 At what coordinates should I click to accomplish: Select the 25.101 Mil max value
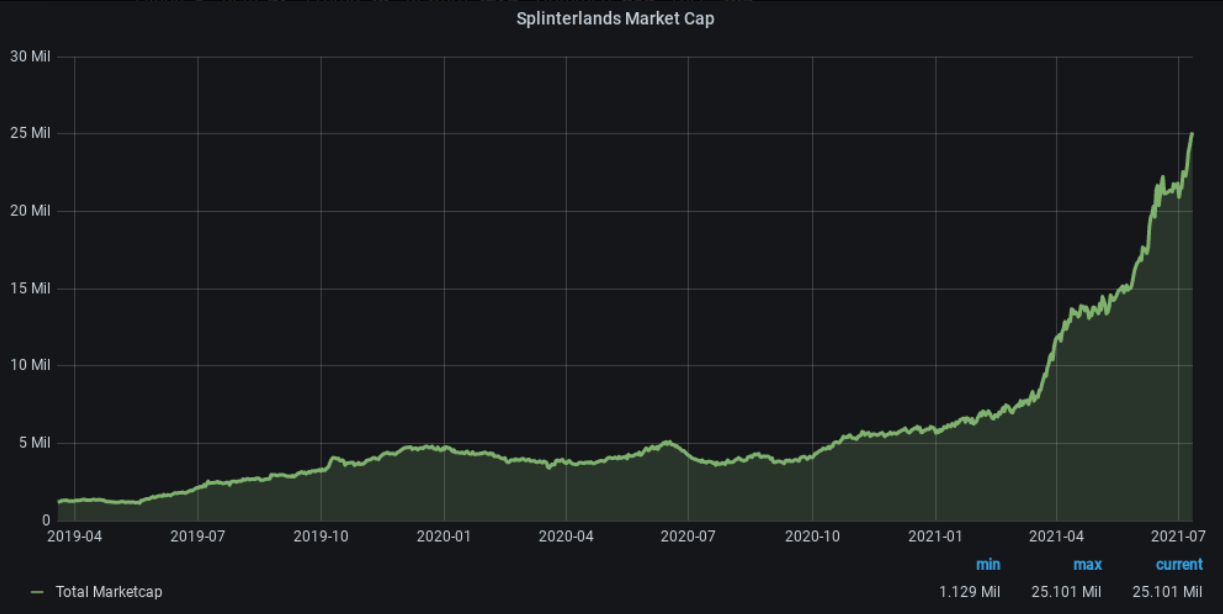pyautogui.click(x=1066, y=592)
